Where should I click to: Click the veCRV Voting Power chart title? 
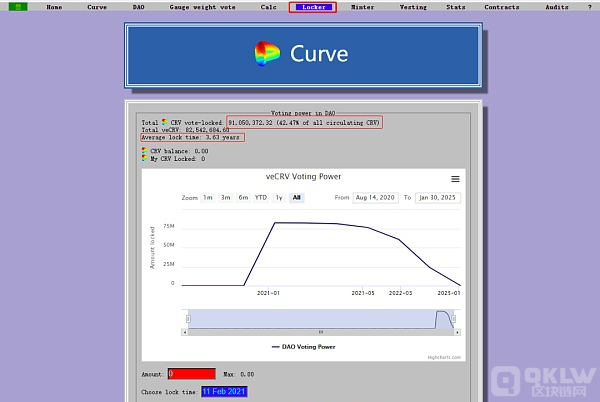303,177
